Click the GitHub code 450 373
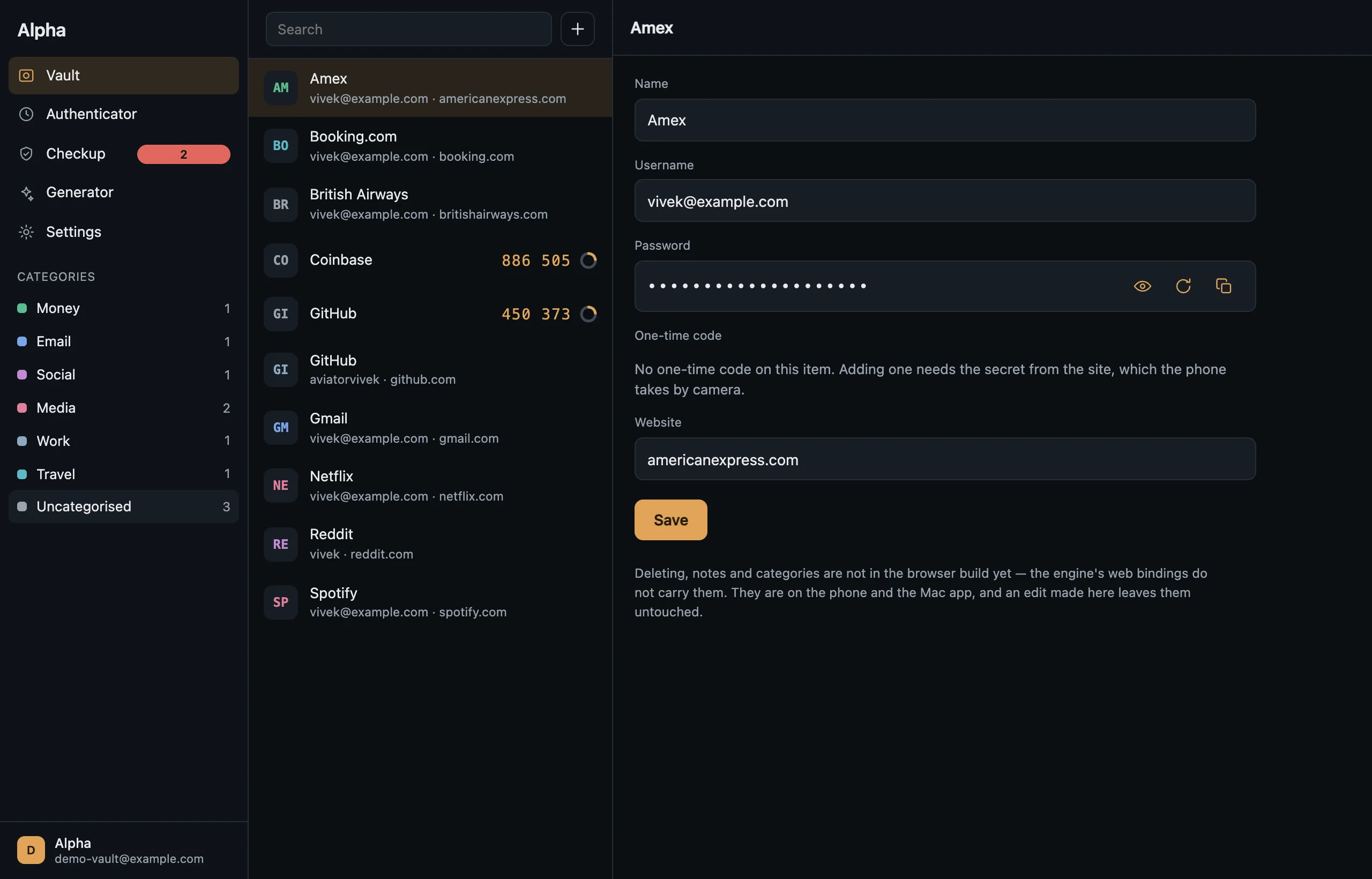1372x879 pixels. pos(536,315)
